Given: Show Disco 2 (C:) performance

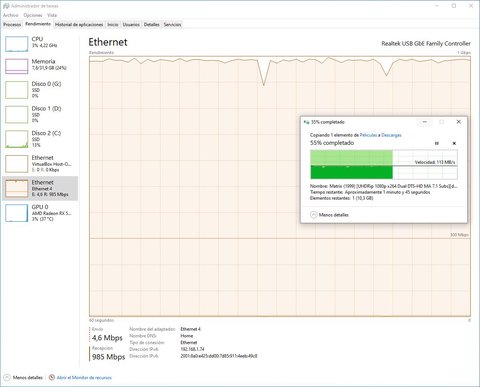Looking at the screenshot, I should (40, 139).
